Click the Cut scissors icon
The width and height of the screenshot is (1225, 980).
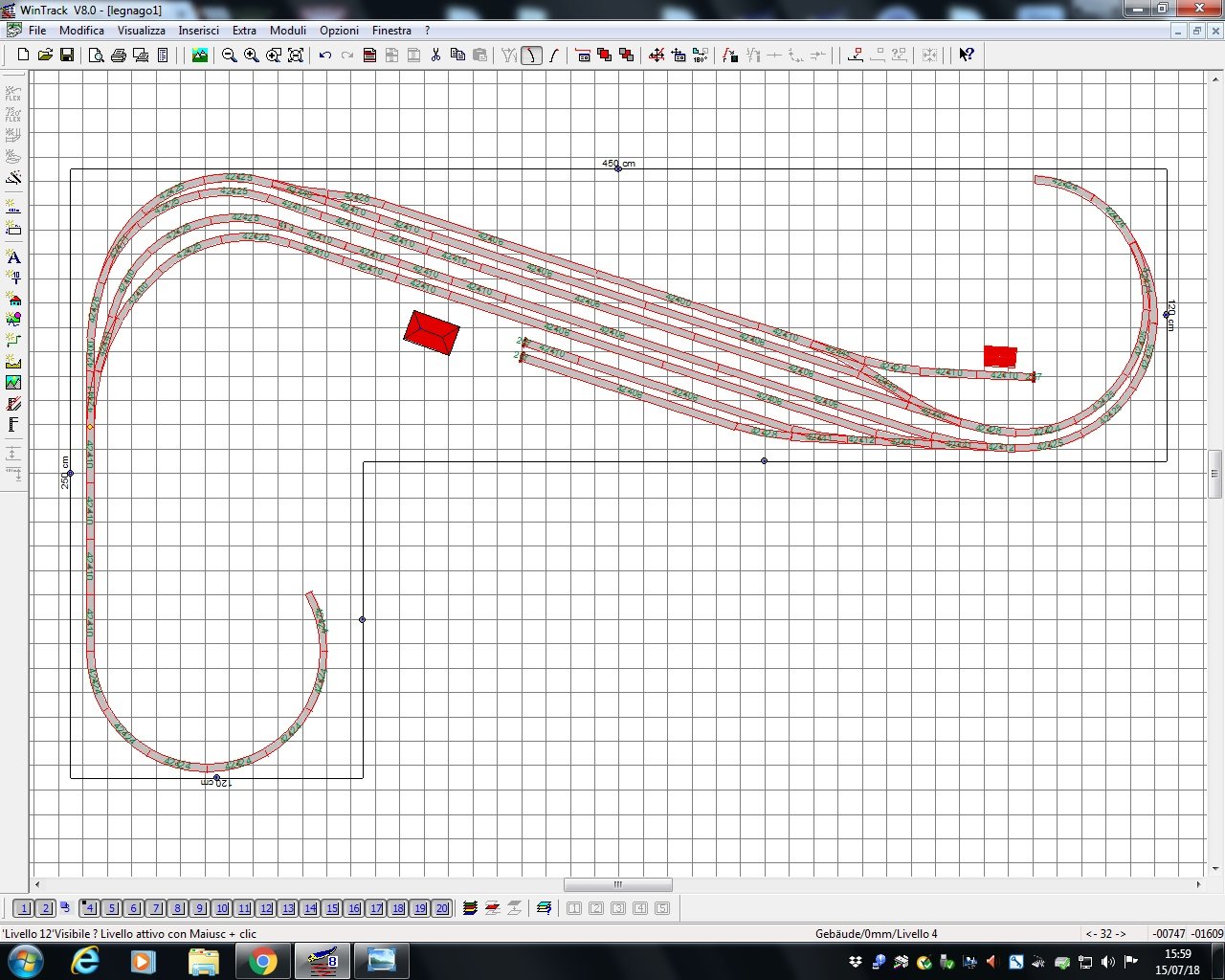tap(435, 56)
